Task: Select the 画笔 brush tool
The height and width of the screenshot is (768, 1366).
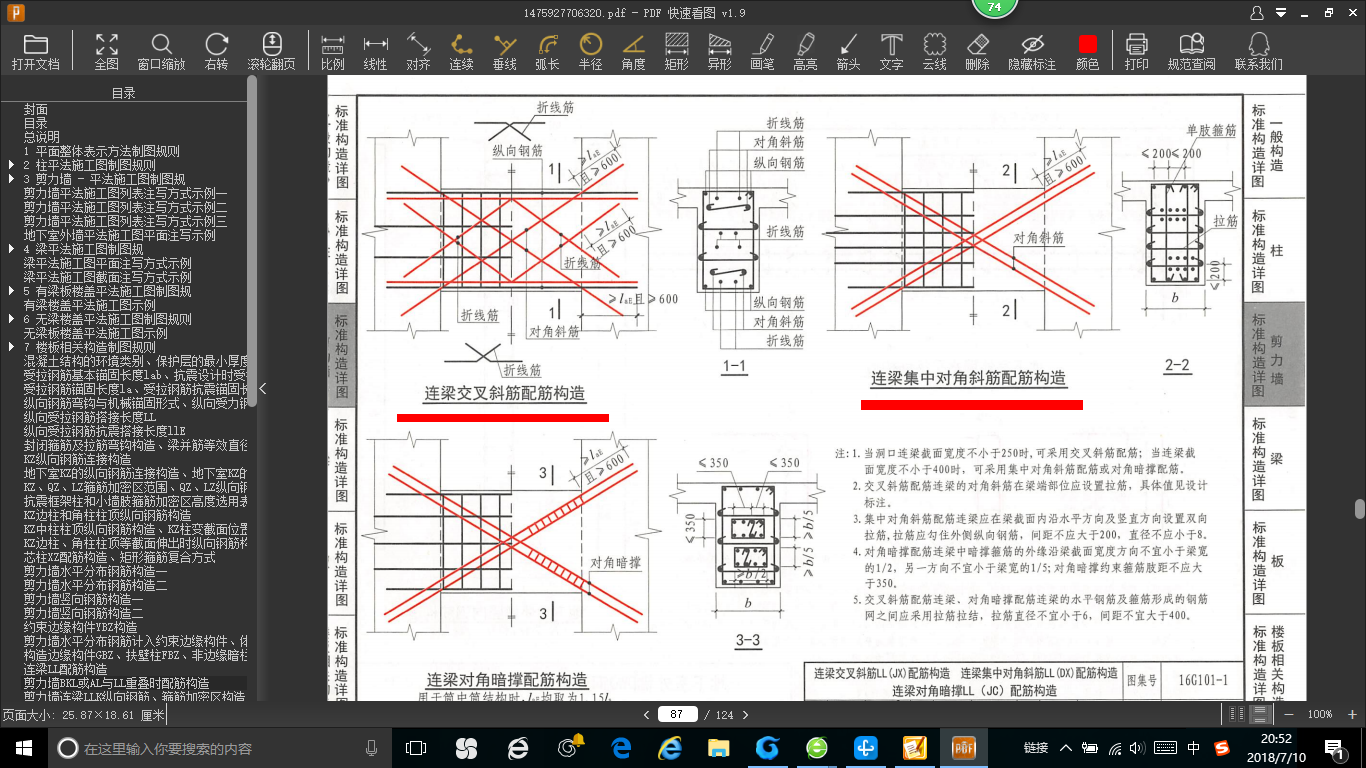Action: point(762,51)
